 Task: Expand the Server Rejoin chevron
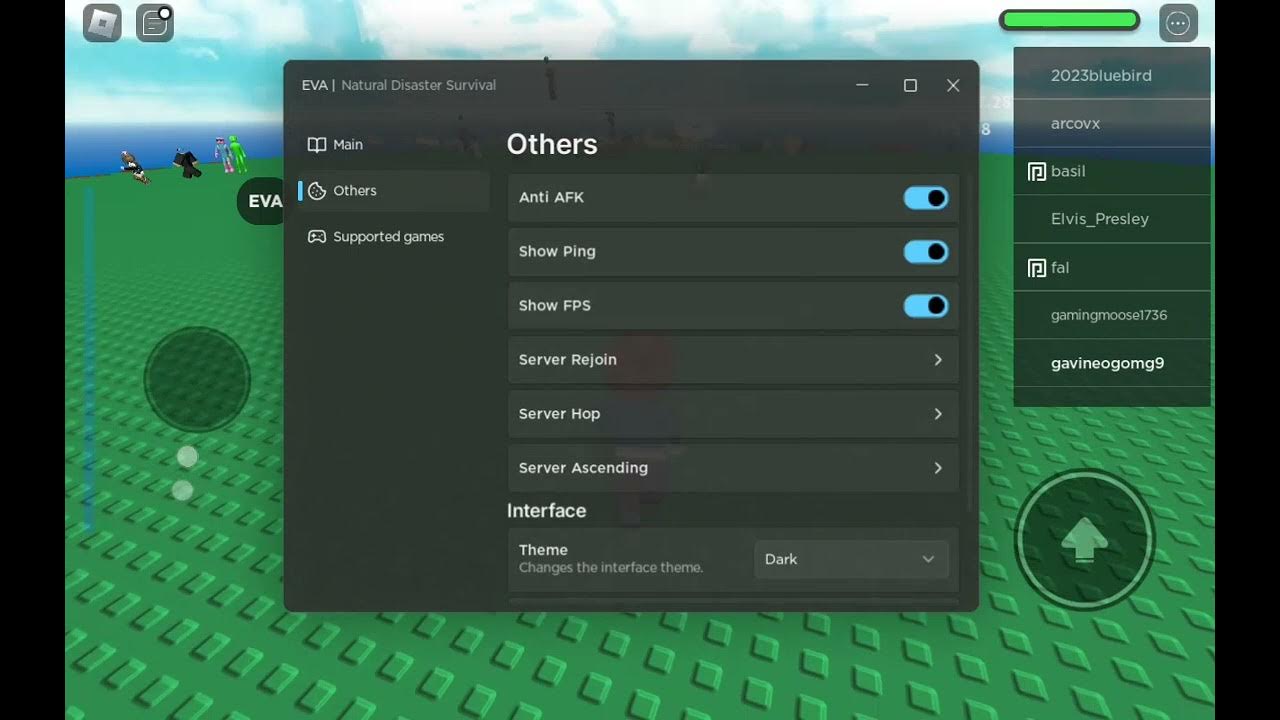[x=938, y=360]
